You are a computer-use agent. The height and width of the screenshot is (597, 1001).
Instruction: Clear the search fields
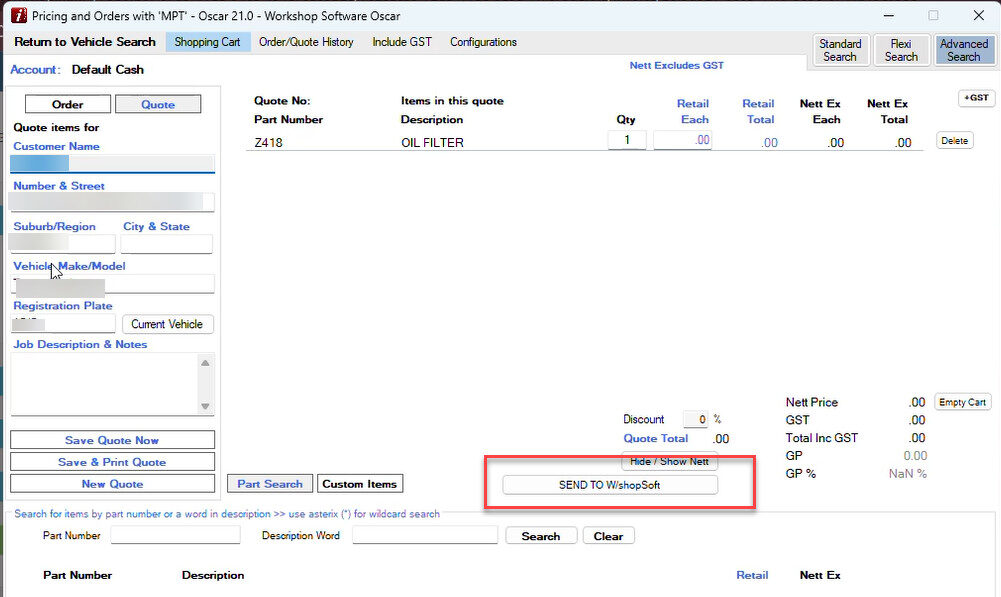(x=608, y=536)
